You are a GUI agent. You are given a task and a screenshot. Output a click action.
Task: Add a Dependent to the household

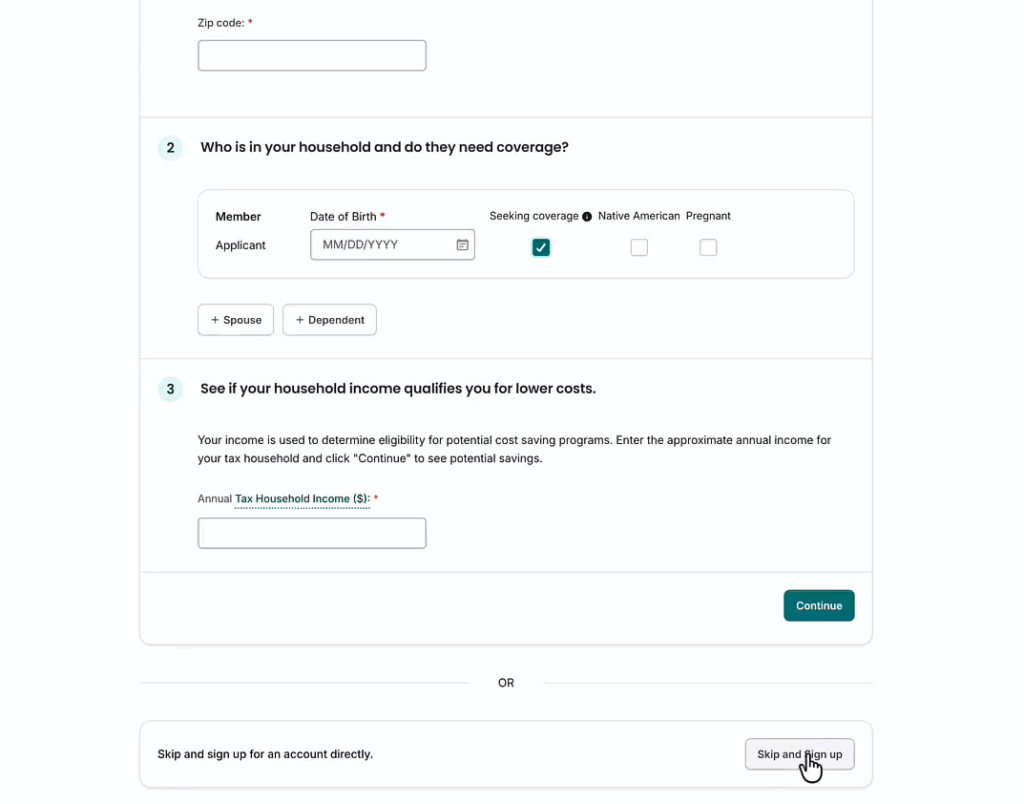[x=329, y=320]
